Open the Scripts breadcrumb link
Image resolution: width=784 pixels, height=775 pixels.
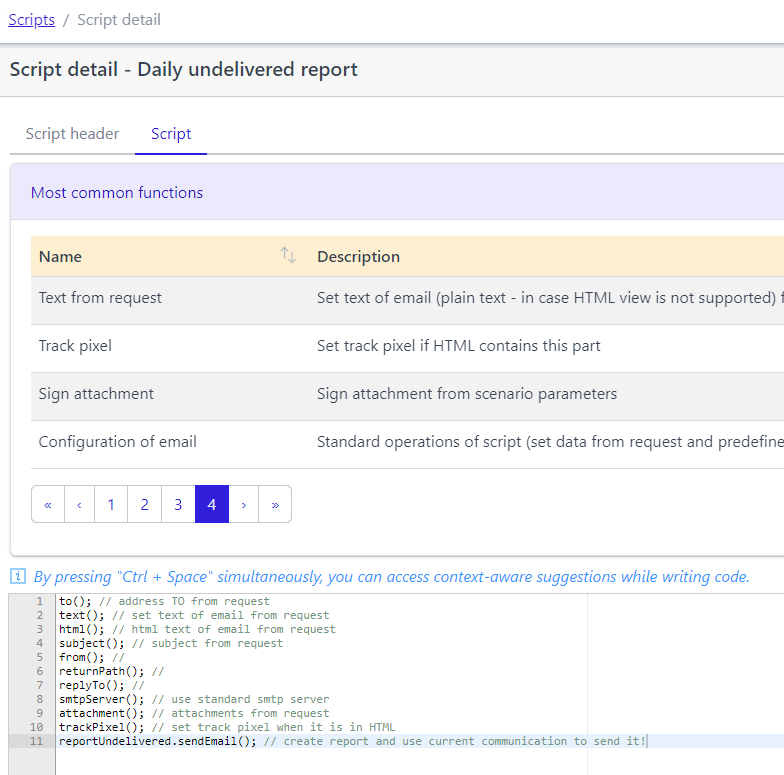tap(32, 20)
